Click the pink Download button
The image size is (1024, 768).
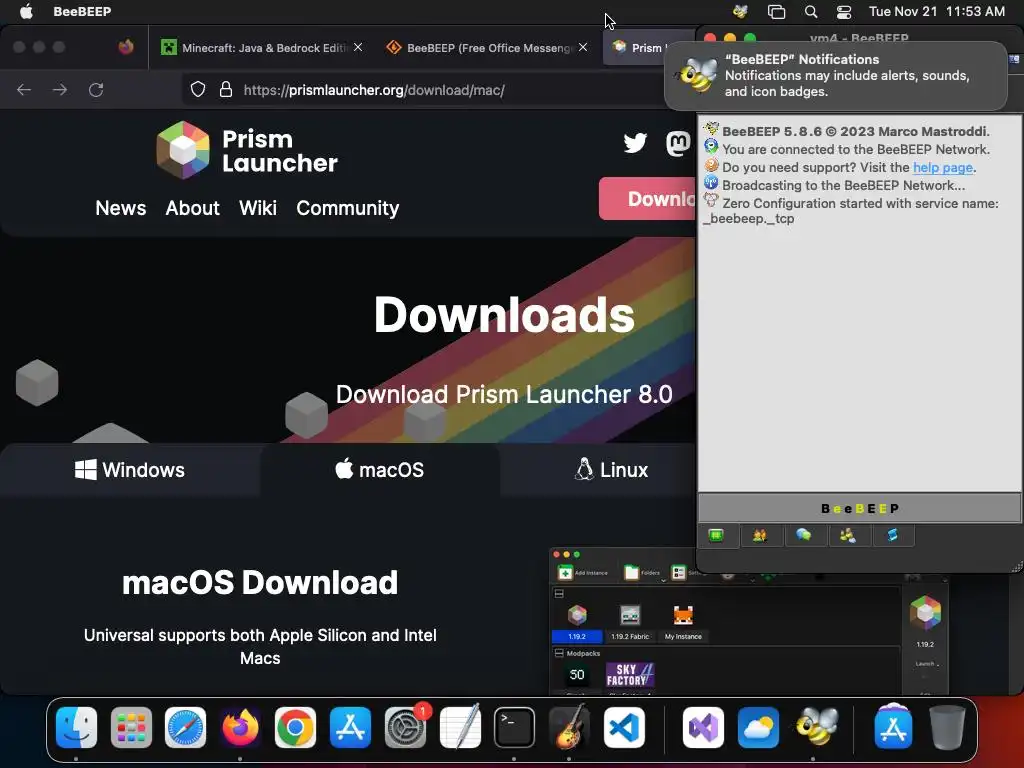[x=647, y=199]
